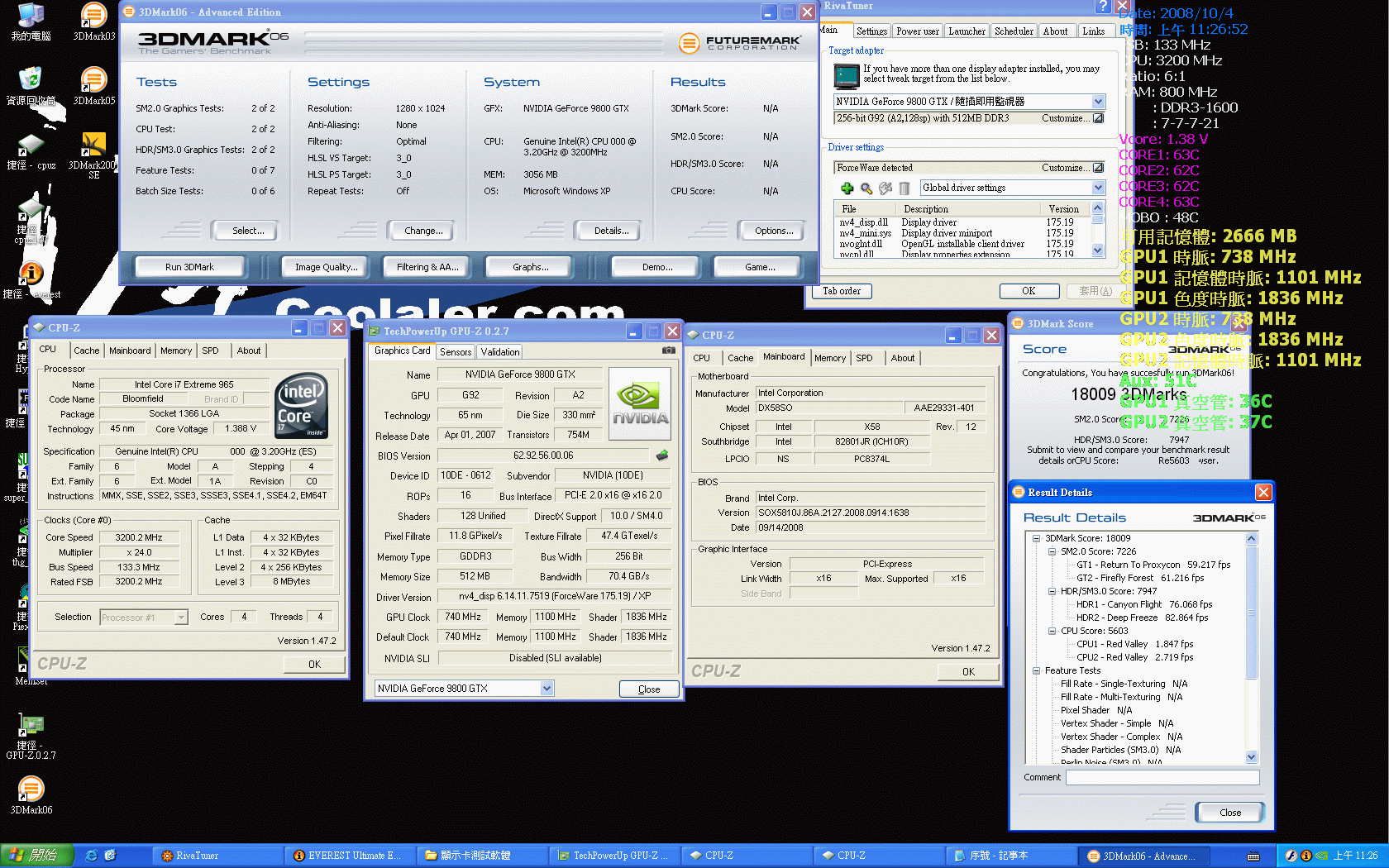This screenshot has width=1389, height=868.
Task: Click the magnifier icon in RivaTuner driver settings
Action: click(x=866, y=188)
